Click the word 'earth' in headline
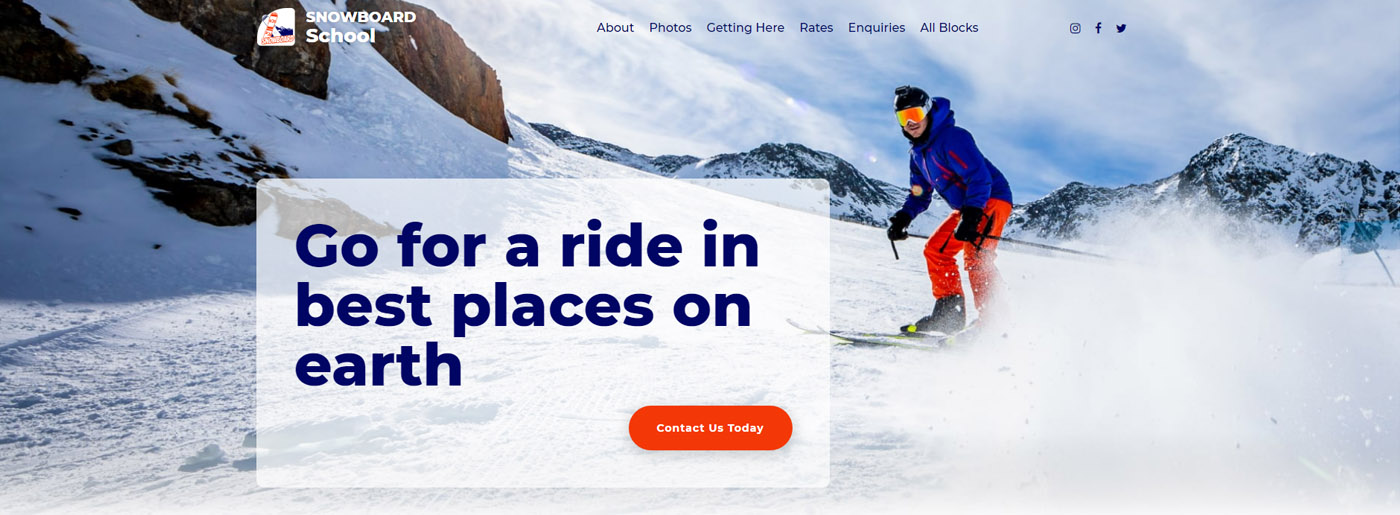 (x=378, y=365)
